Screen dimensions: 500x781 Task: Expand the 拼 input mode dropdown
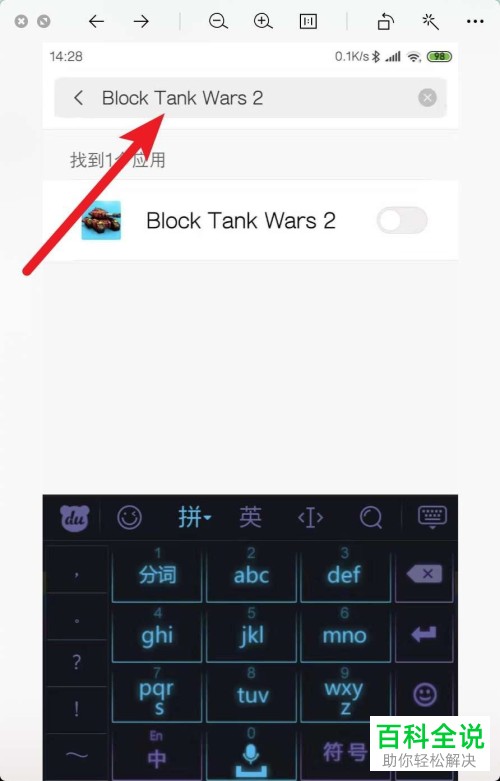coord(194,518)
